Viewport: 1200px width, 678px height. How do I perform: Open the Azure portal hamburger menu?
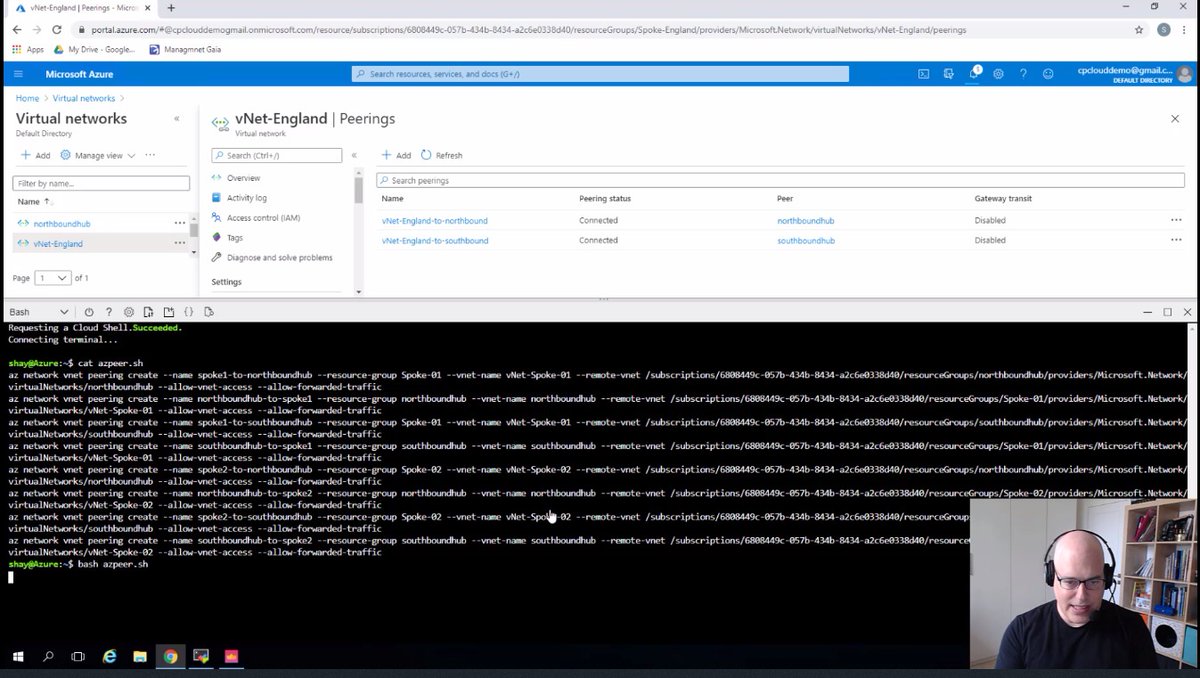pyautogui.click(x=18, y=74)
